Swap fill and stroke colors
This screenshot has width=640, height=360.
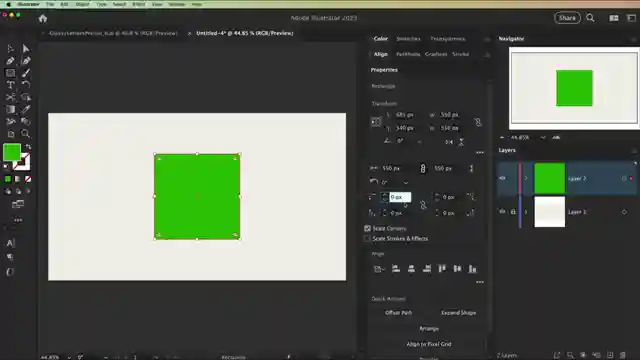coord(28,147)
